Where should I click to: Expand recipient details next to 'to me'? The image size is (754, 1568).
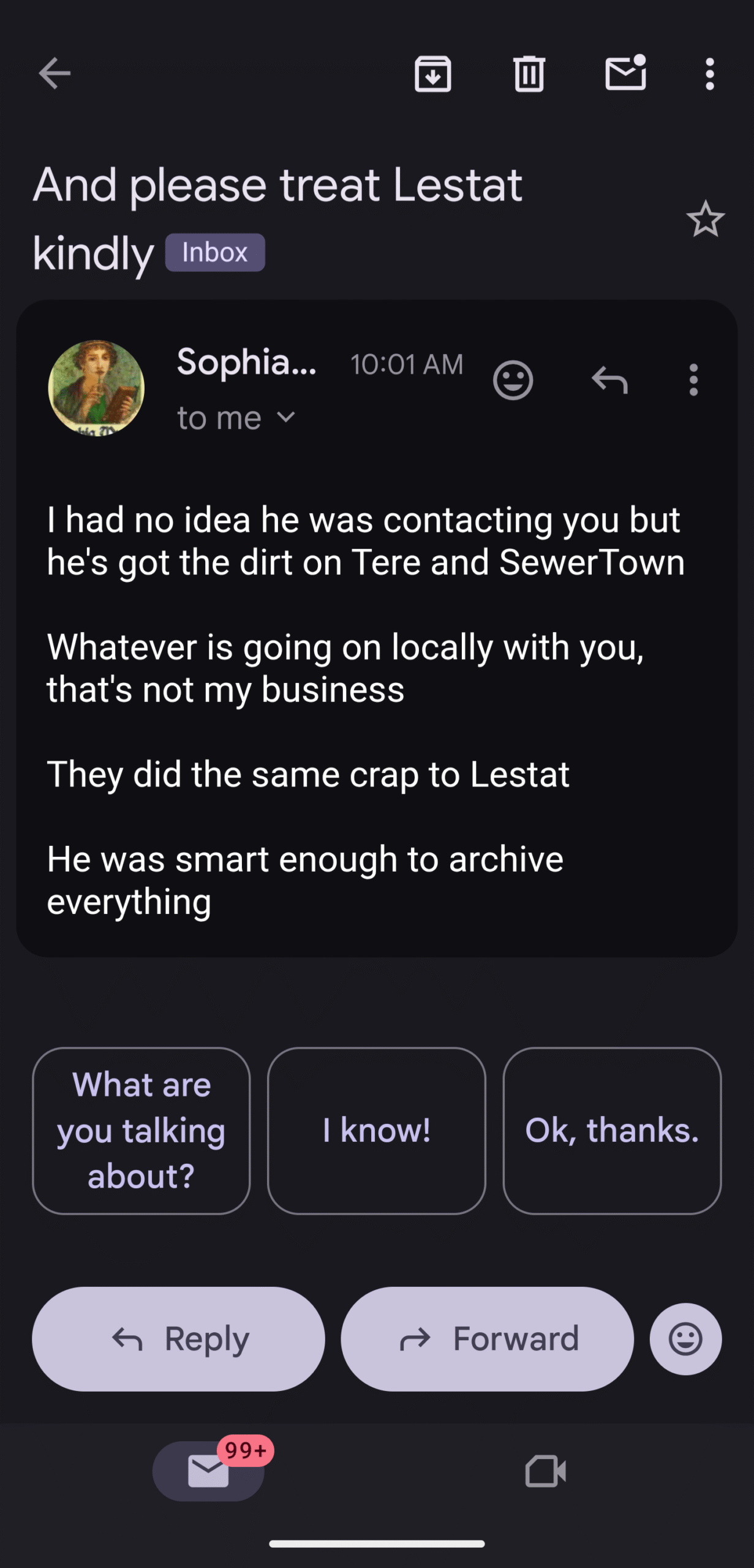286,418
